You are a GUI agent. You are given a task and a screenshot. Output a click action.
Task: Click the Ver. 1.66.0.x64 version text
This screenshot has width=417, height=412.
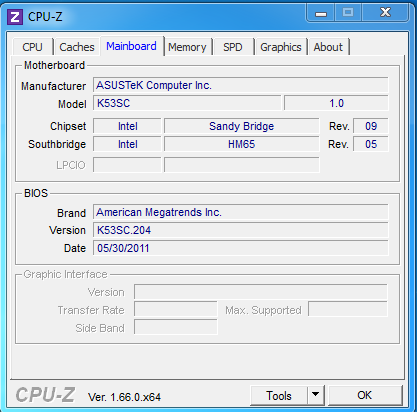point(124,397)
